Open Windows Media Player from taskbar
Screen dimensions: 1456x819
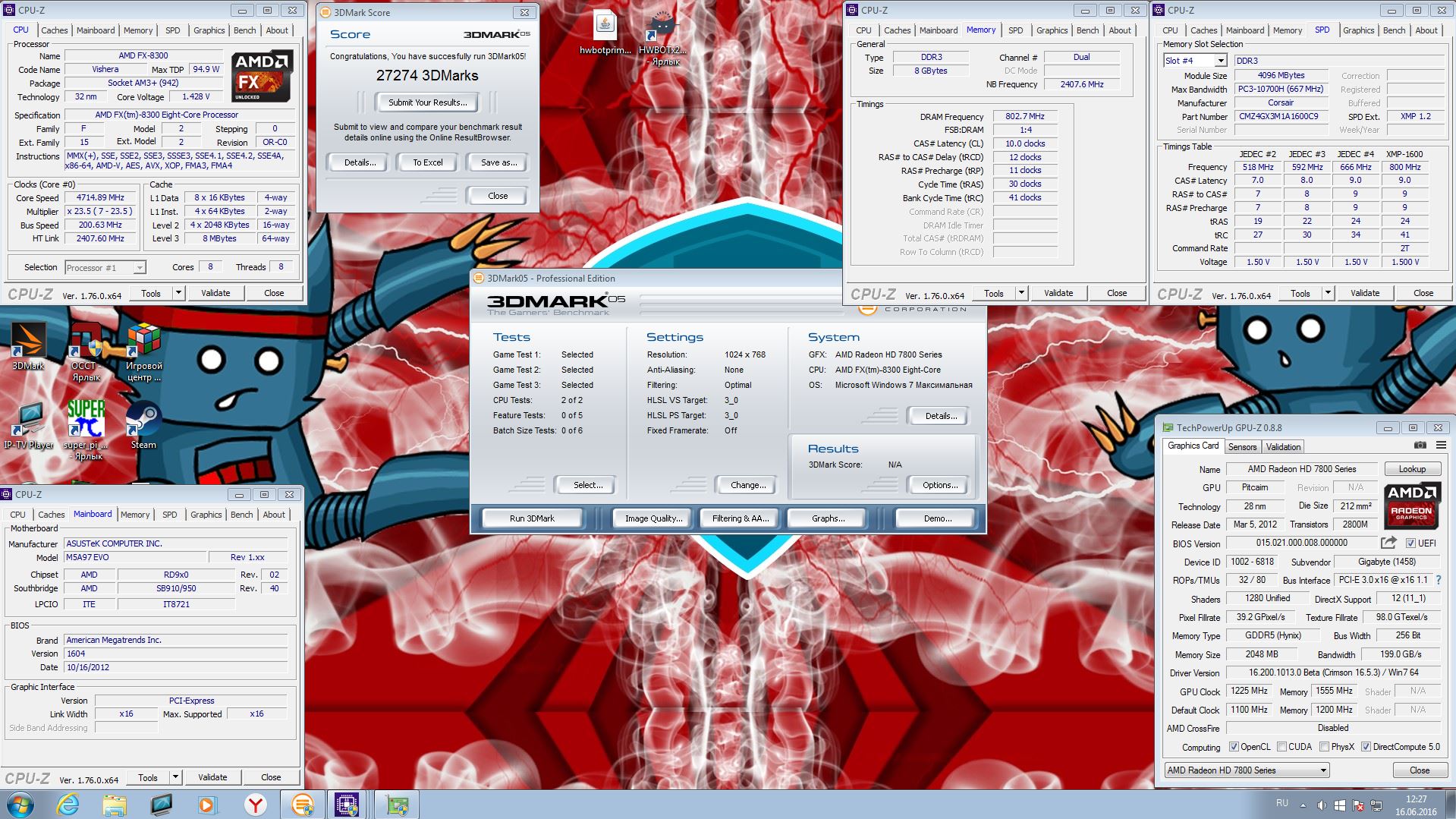tap(206, 804)
